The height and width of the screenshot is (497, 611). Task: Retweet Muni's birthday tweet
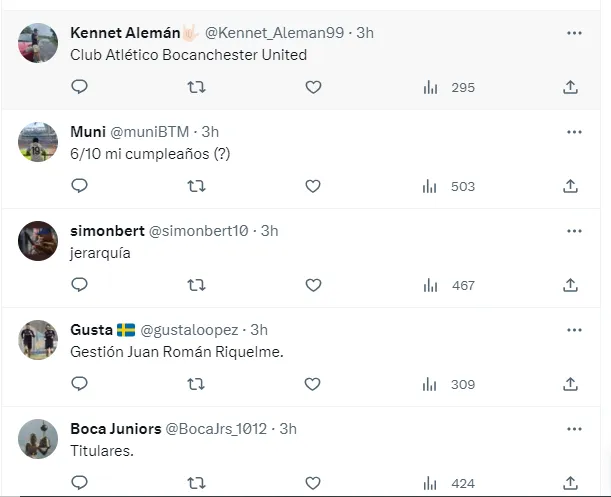[x=197, y=186]
